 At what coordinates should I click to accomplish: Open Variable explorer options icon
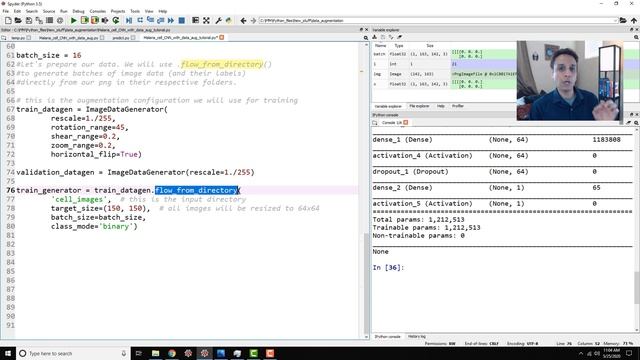pyautogui.click(x=636, y=37)
